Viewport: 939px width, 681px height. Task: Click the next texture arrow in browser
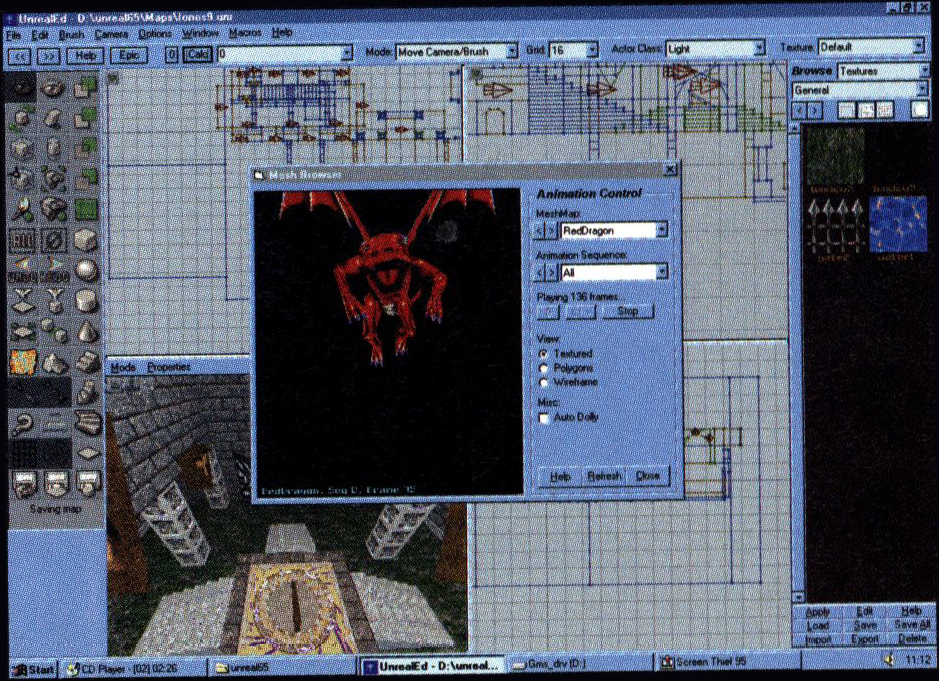click(x=814, y=110)
